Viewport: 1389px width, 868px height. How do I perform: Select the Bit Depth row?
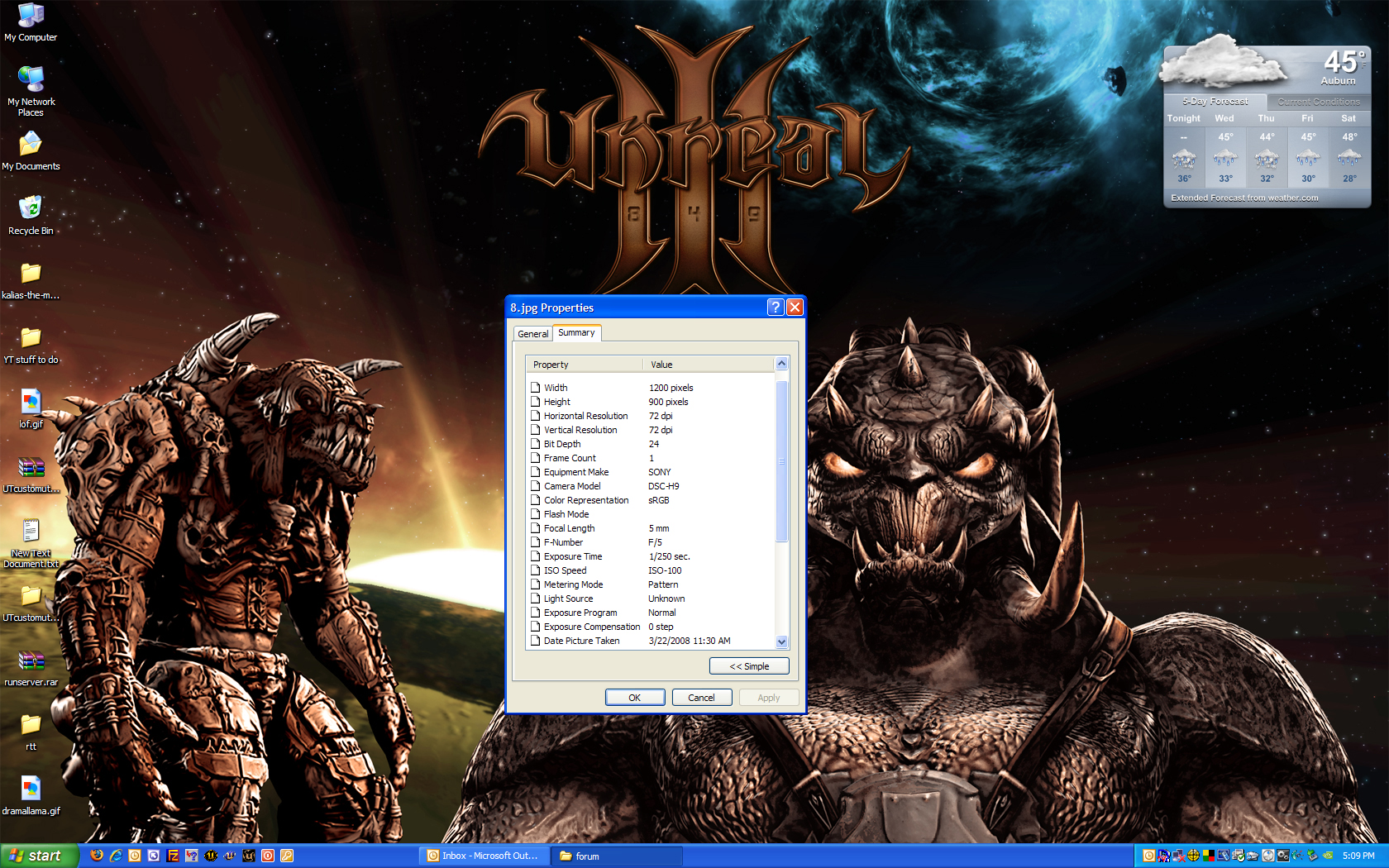tap(651, 444)
